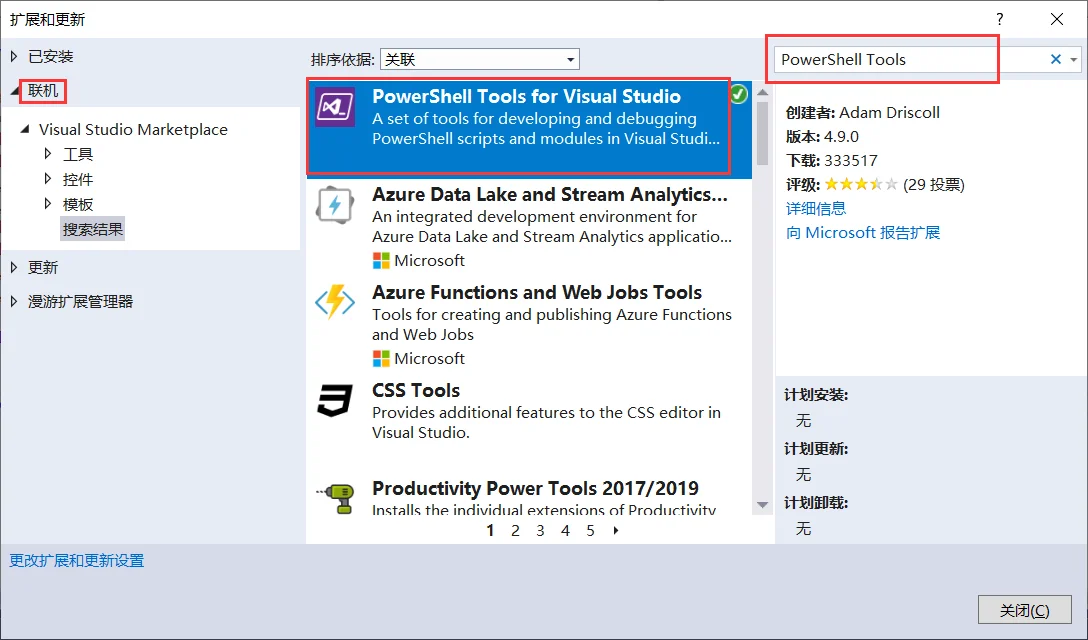
Task: Click the Productivity Power Tools drill icon
Action: (x=336, y=498)
